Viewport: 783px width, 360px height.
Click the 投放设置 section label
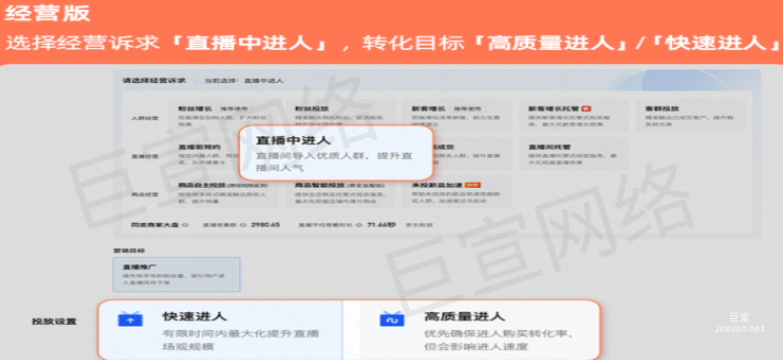point(54,322)
